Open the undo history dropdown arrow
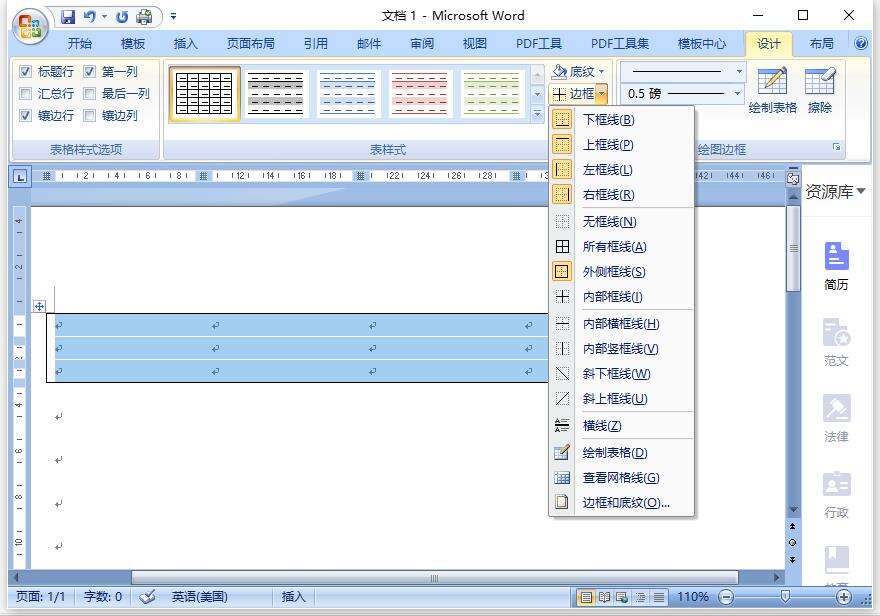880x616 pixels. pyautogui.click(x=104, y=17)
